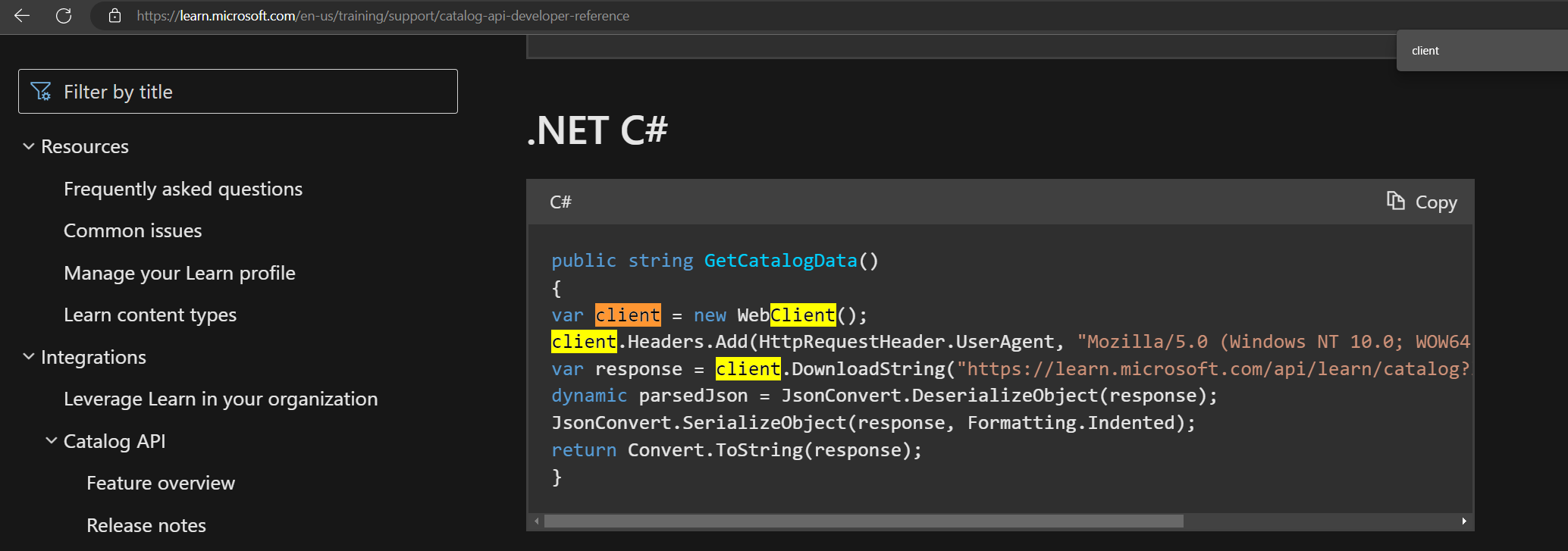The width and height of the screenshot is (1568, 551).
Task: Copy the C# code sample
Action: point(1422,202)
